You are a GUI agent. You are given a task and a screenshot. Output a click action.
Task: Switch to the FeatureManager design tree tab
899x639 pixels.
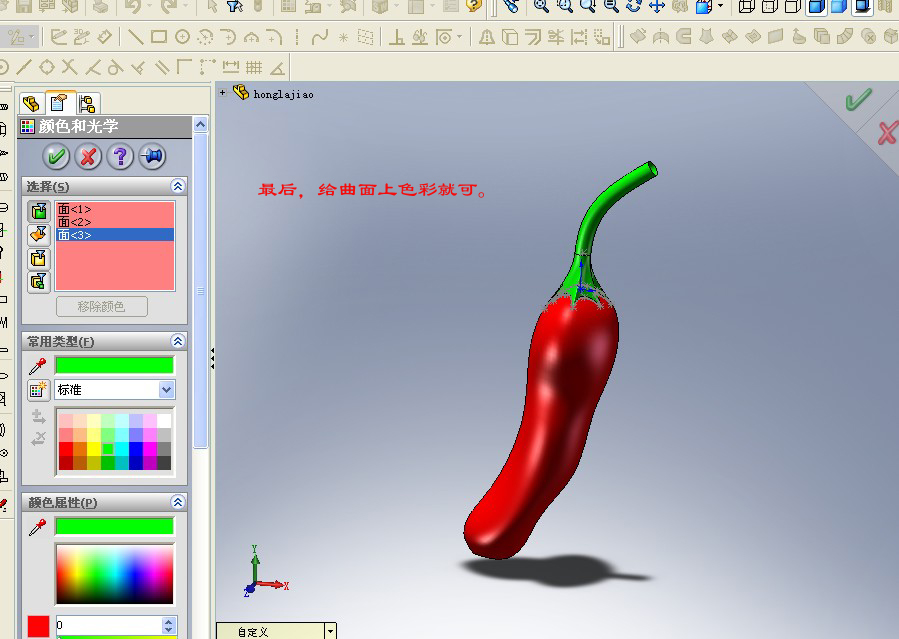(32, 104)
